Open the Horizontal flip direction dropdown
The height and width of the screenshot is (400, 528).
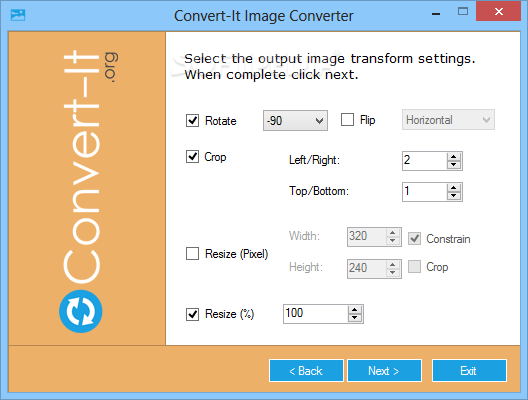tap(448, 120)
